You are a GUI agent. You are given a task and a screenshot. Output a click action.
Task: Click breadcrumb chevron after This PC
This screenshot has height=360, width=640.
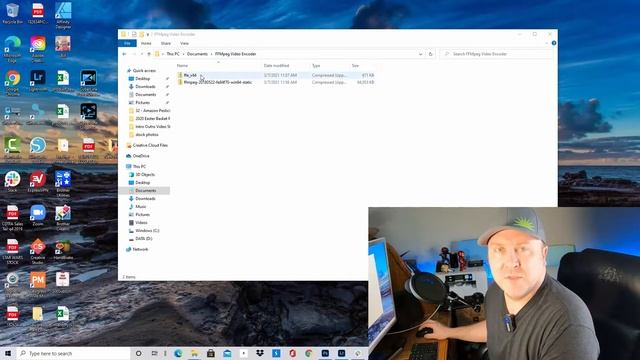[x=183, y=54]
